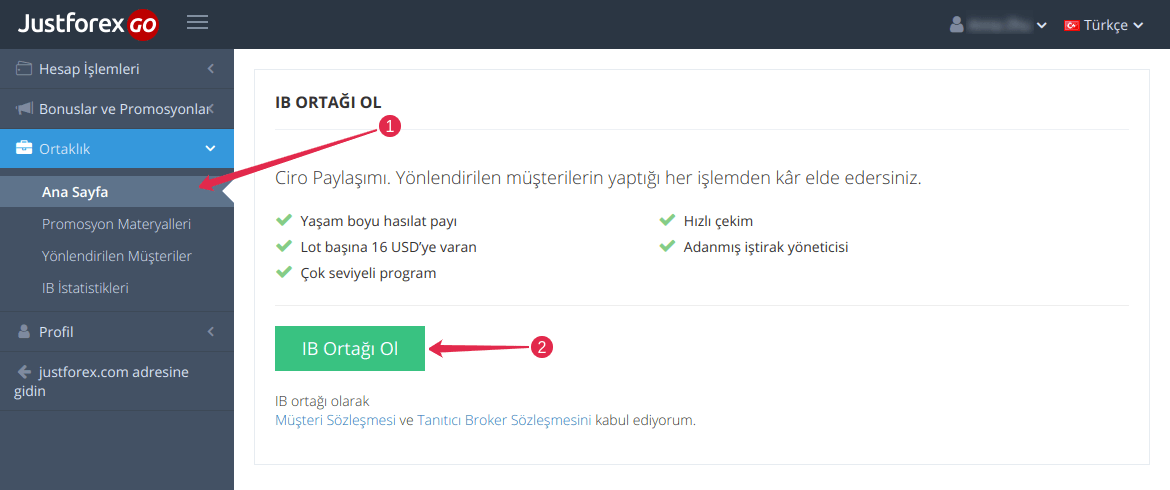Expand the Profil section chevron
1170x490 pixels.
[210, 332]
